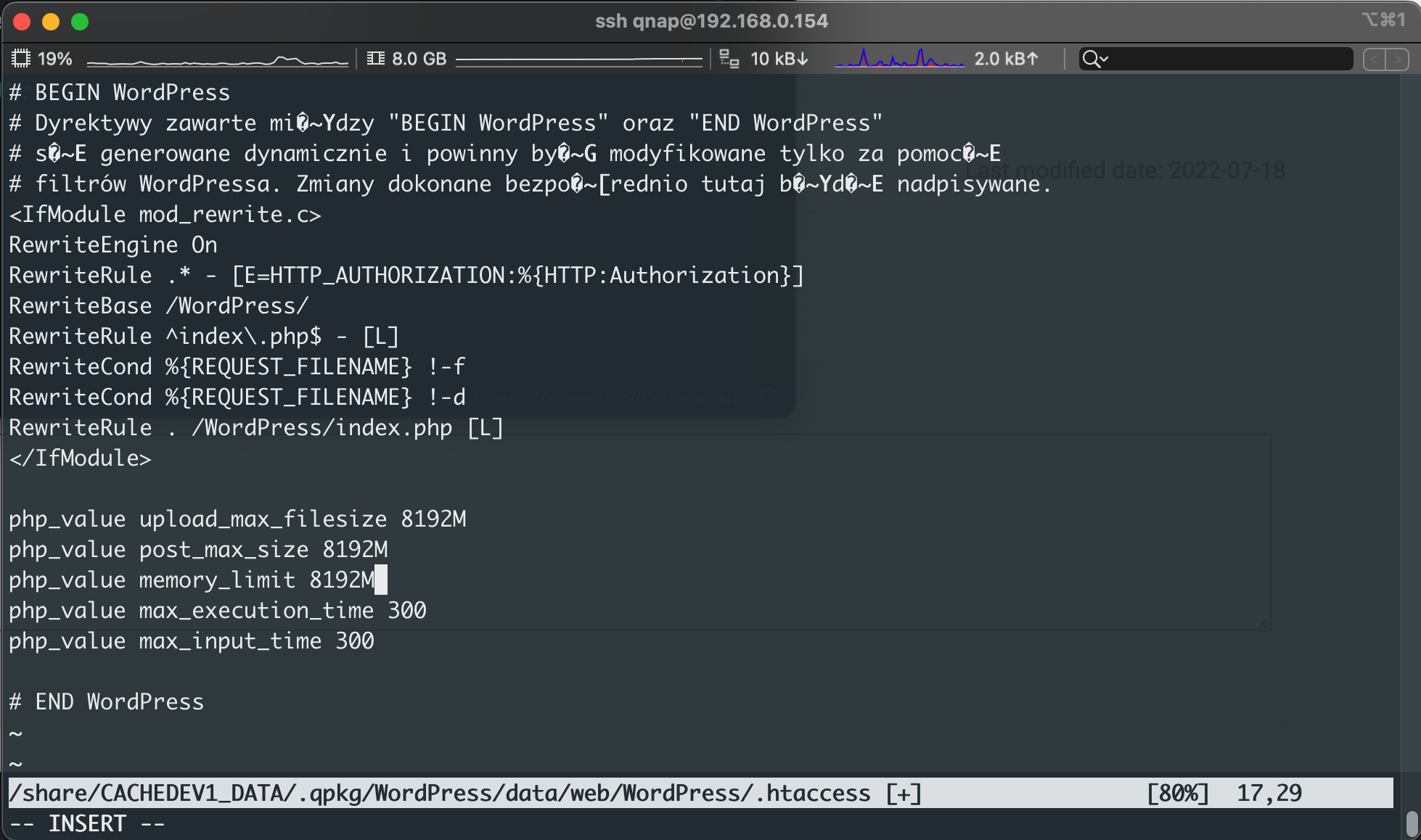Click the green fullscreen window button
This screenshot has height=840, width=1421.
[80, 22]
